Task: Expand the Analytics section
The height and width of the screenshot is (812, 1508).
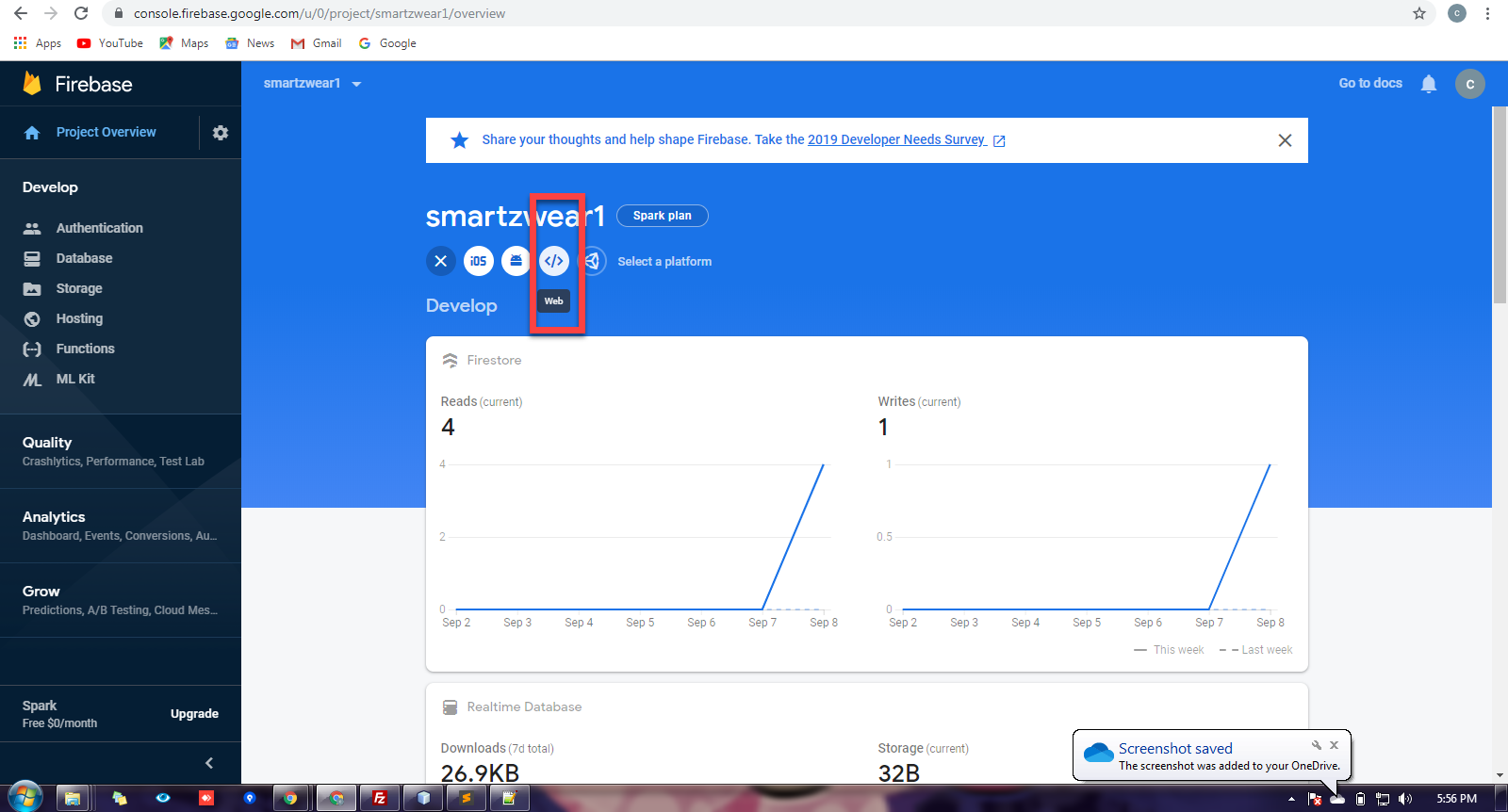Action: (x=121, y=526)
